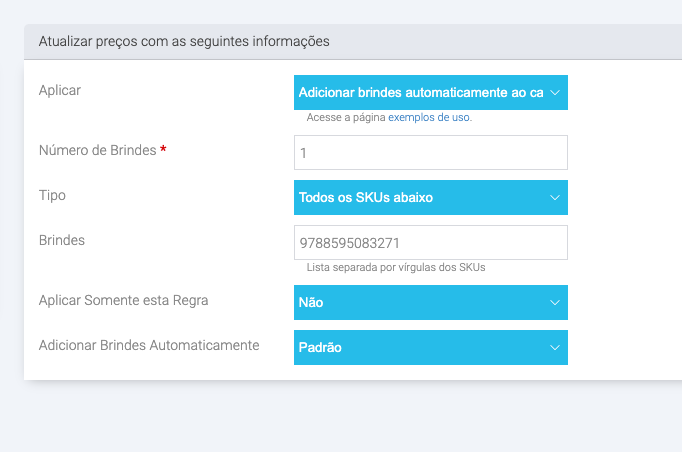Expand the 'Todos os SKUs abaixo' select

tap(420, 197)
